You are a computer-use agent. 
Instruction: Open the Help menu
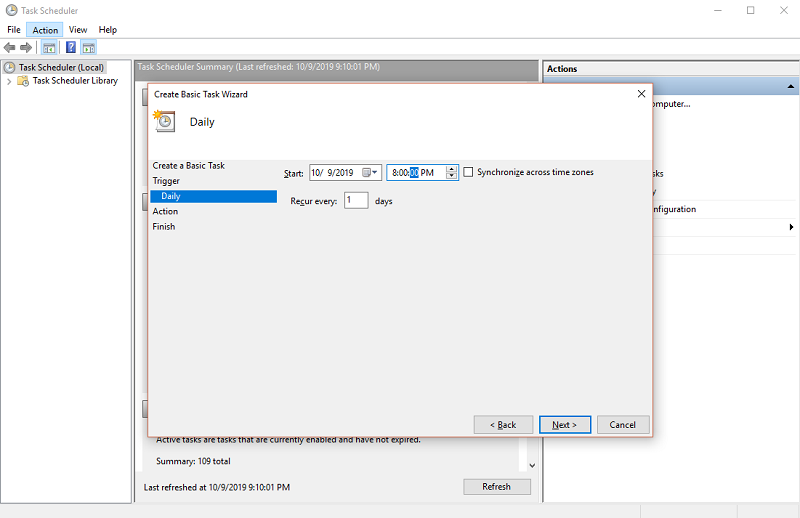[x=108, y=30]
